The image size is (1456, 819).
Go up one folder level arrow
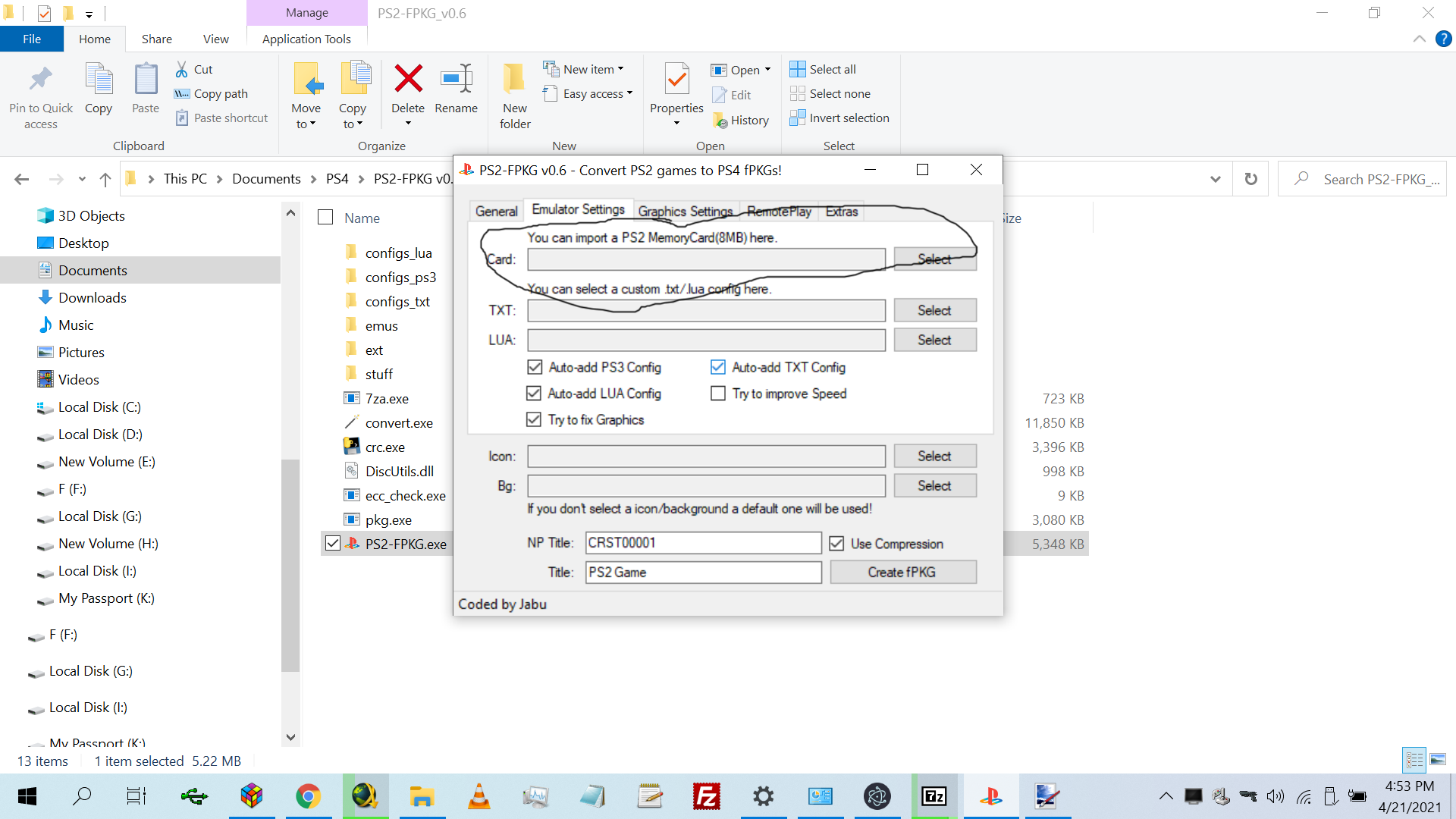point(105,179)
